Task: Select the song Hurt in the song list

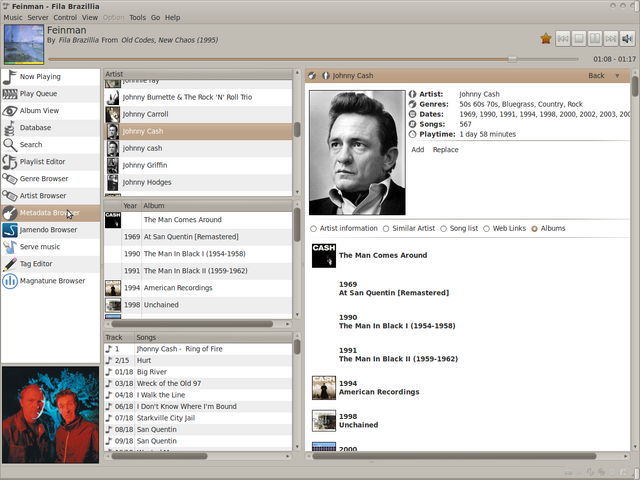Action: 198,360
